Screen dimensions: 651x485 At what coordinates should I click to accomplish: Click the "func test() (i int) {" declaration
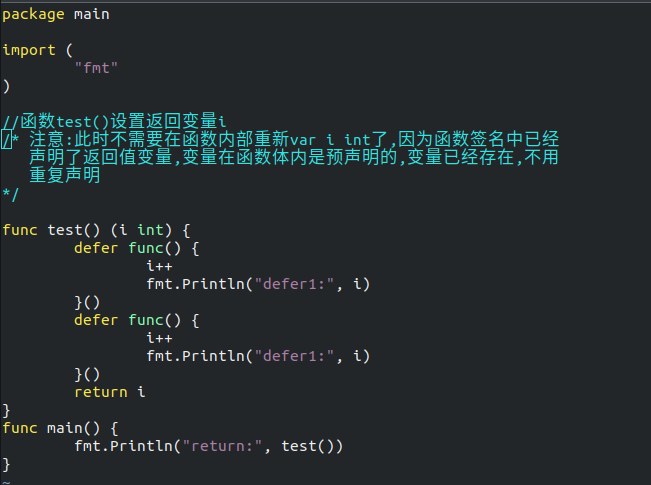(x=96, y=230)
